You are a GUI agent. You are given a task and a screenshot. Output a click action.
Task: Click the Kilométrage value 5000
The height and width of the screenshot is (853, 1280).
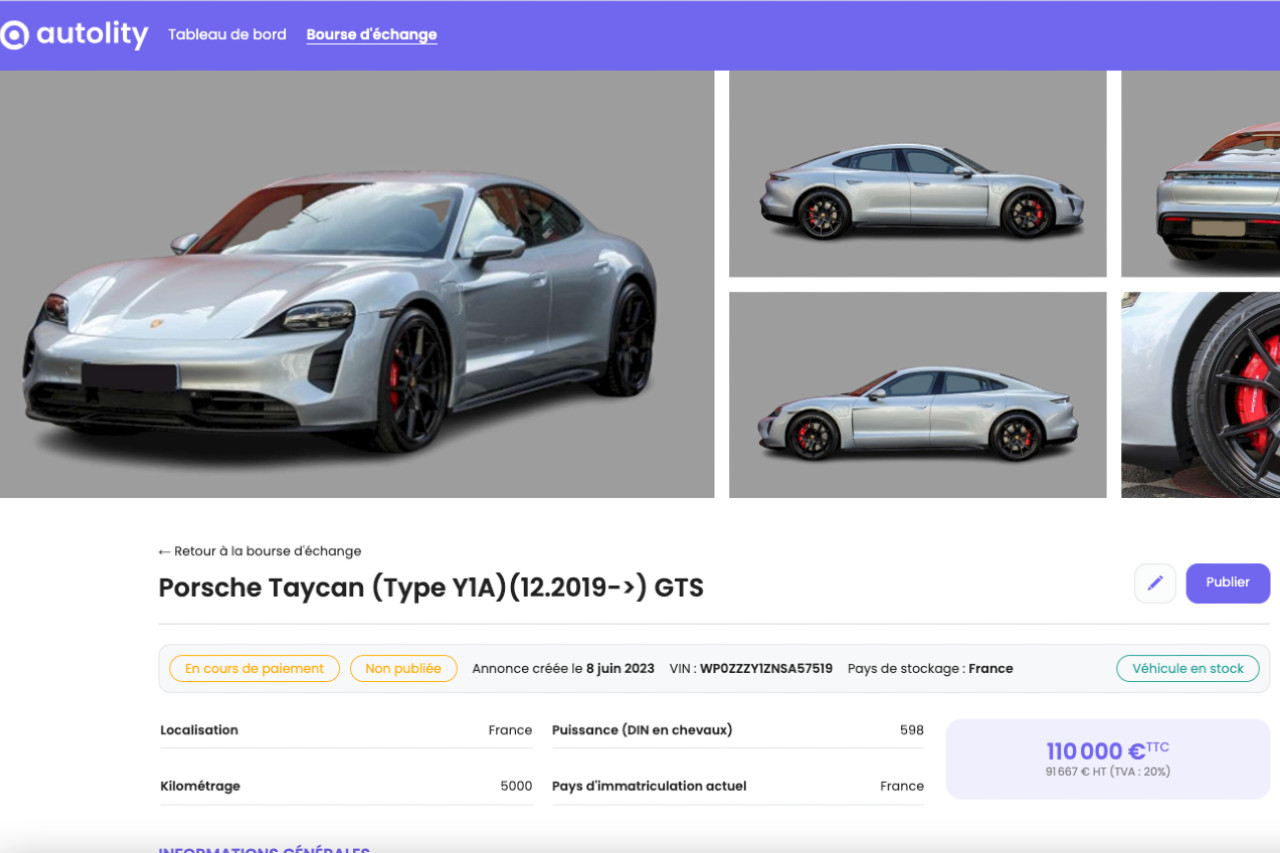tap(516, 786)
